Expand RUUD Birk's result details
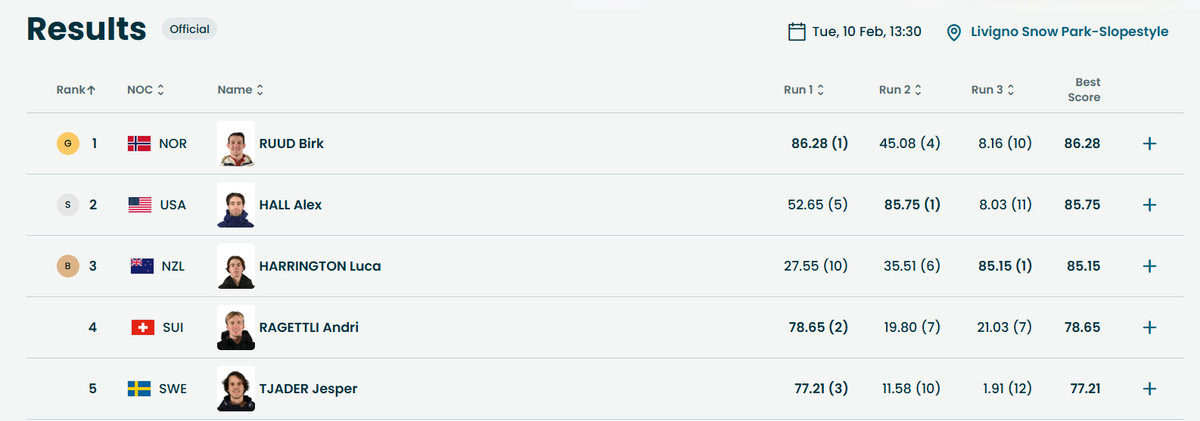Screen dimensions: 1200x421 pos(1149,143)
